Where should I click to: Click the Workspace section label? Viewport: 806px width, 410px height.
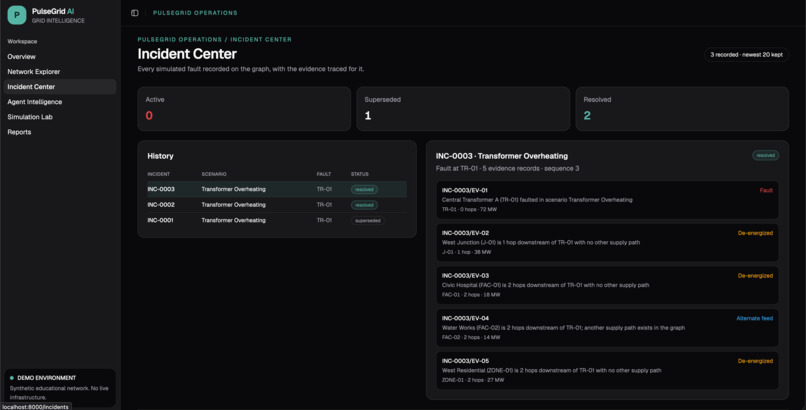tap(22, 41)
